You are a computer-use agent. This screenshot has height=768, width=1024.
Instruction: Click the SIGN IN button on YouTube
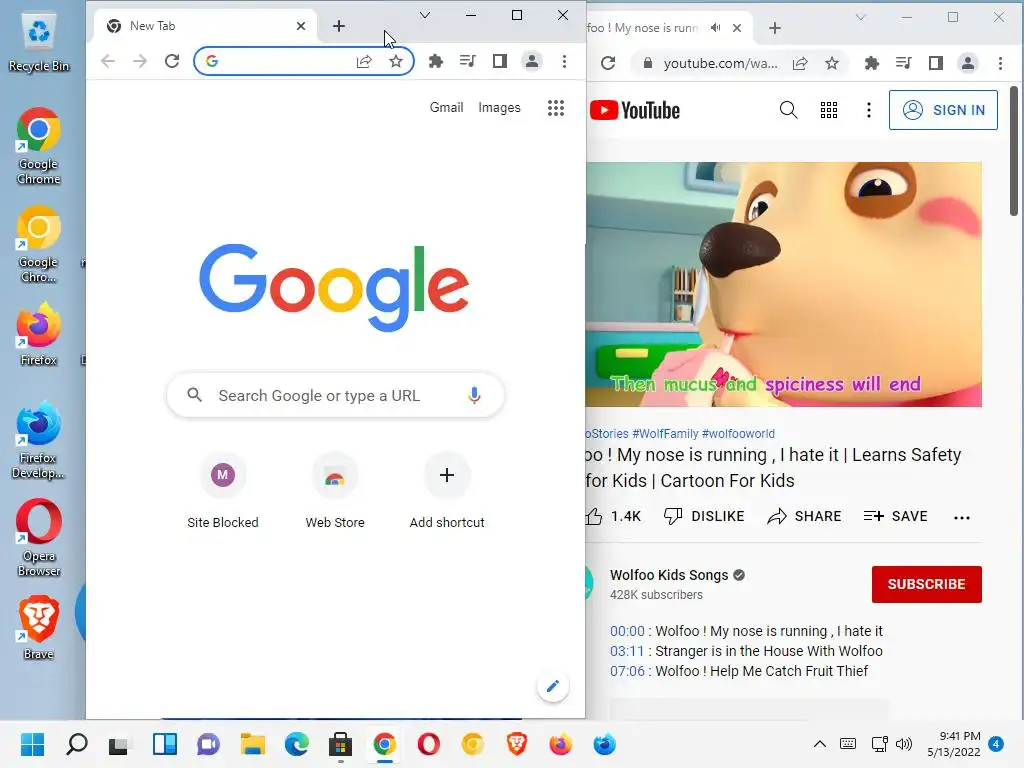pos(943,110)
